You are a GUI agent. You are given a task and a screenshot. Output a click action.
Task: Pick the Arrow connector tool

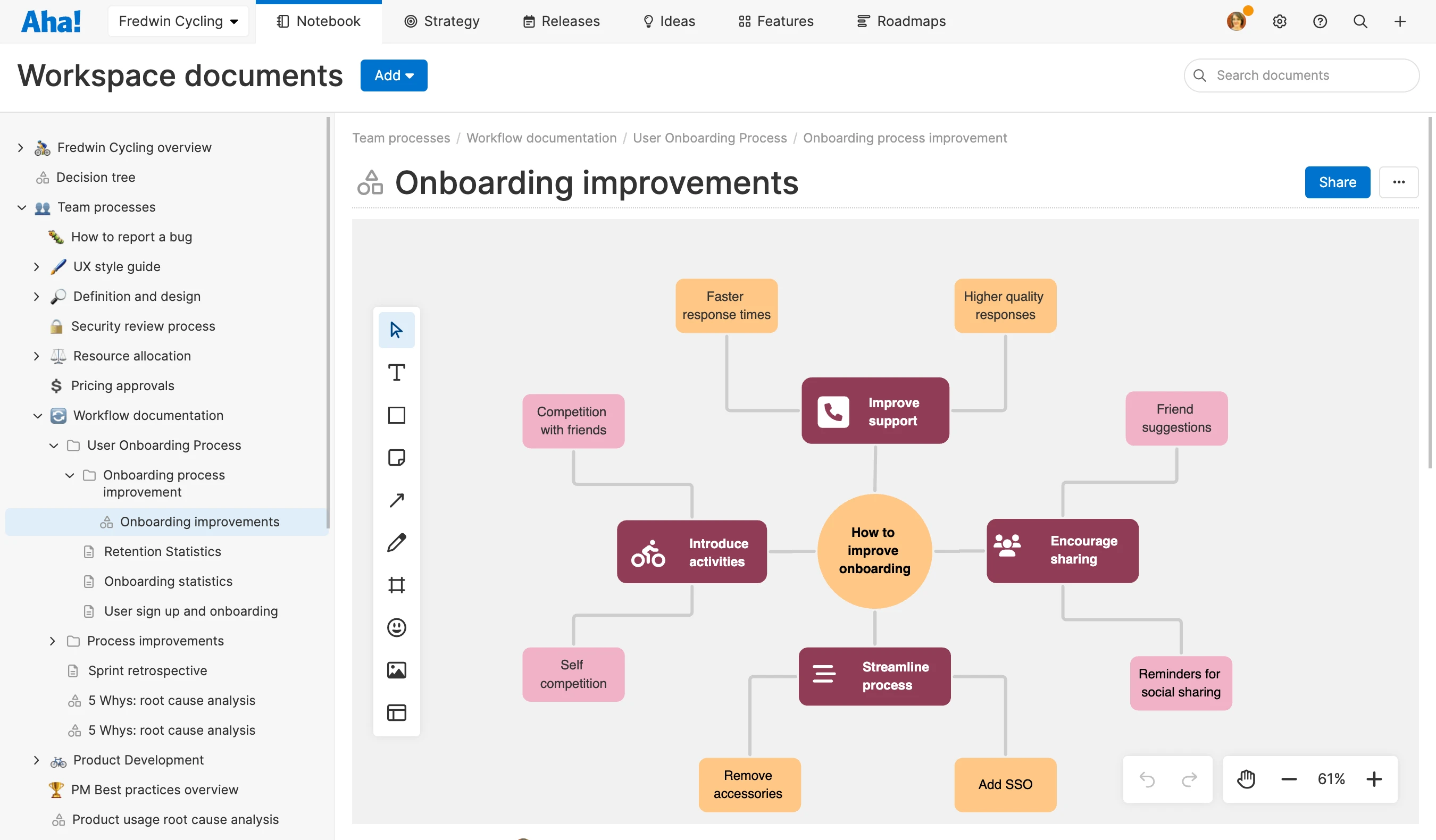pyautogui.click(x=396, y=500)
